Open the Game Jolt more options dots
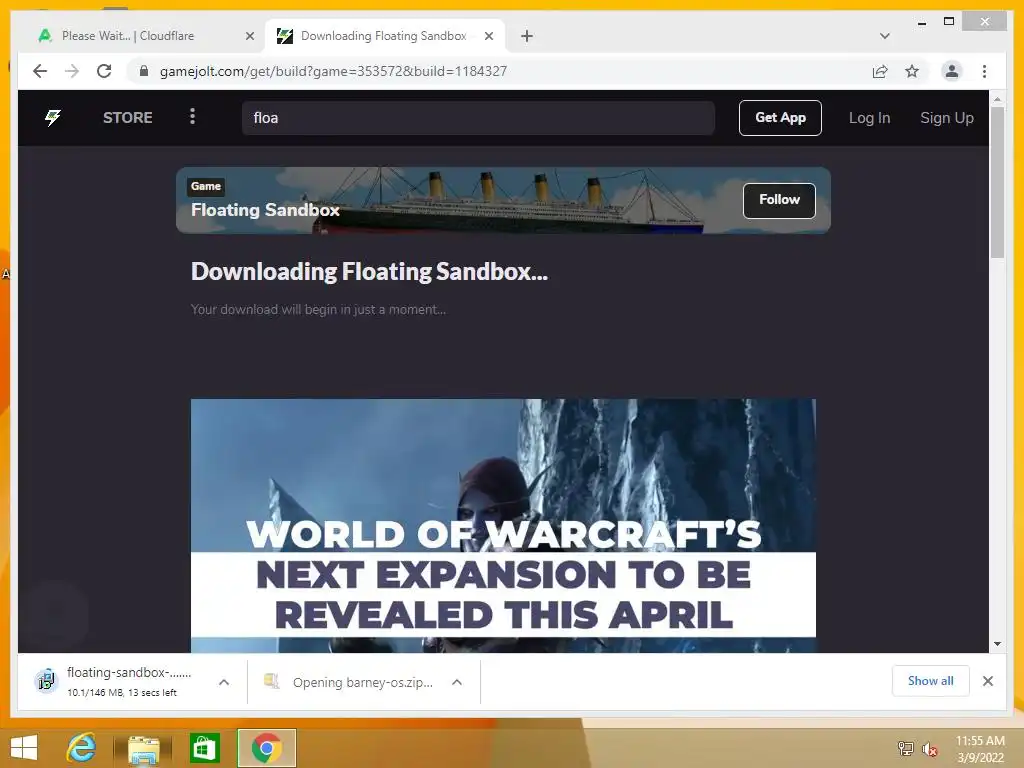1024x768 pixels. (x=192, y=116)
